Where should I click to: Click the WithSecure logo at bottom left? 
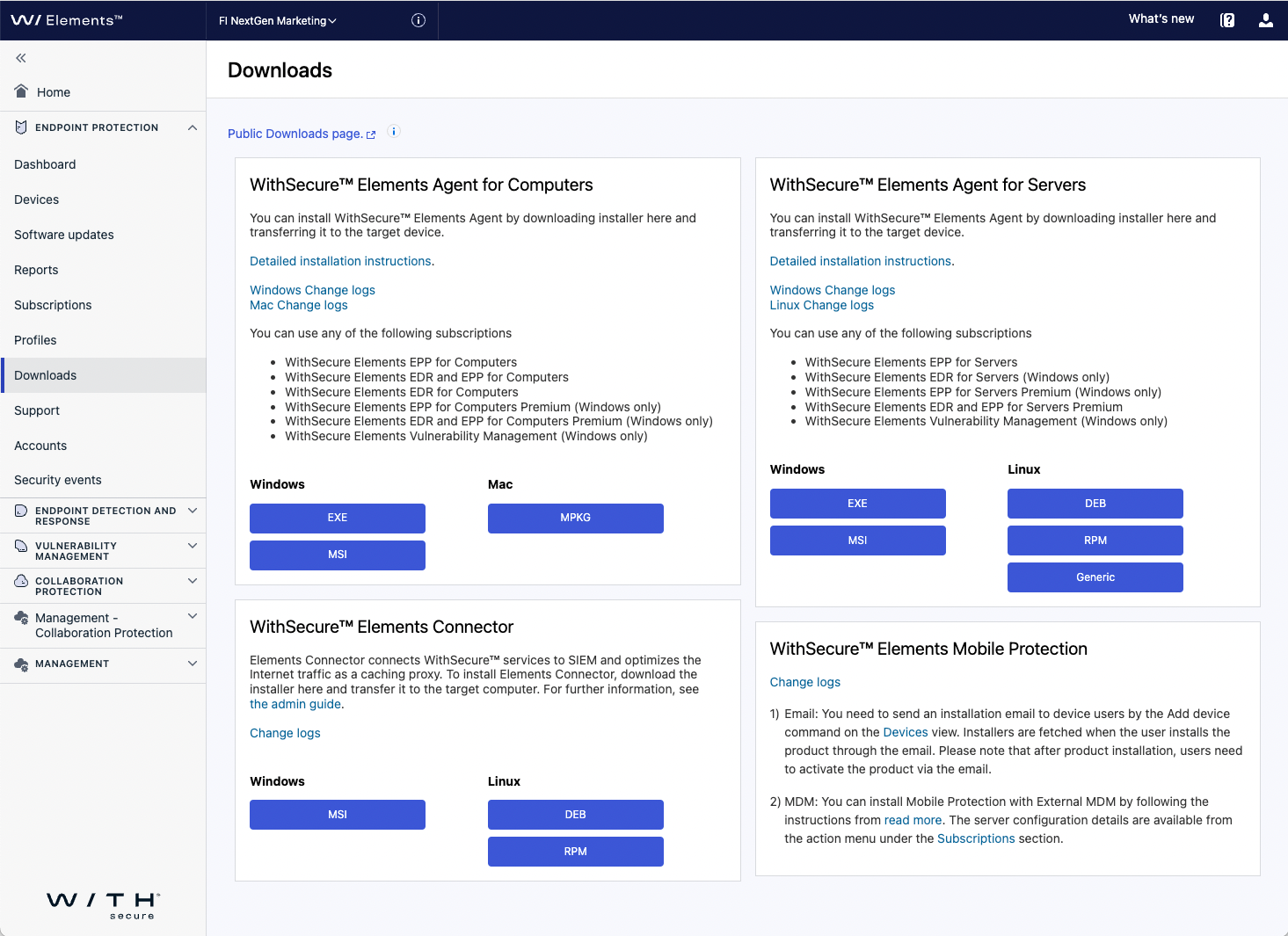click(103, 905)
